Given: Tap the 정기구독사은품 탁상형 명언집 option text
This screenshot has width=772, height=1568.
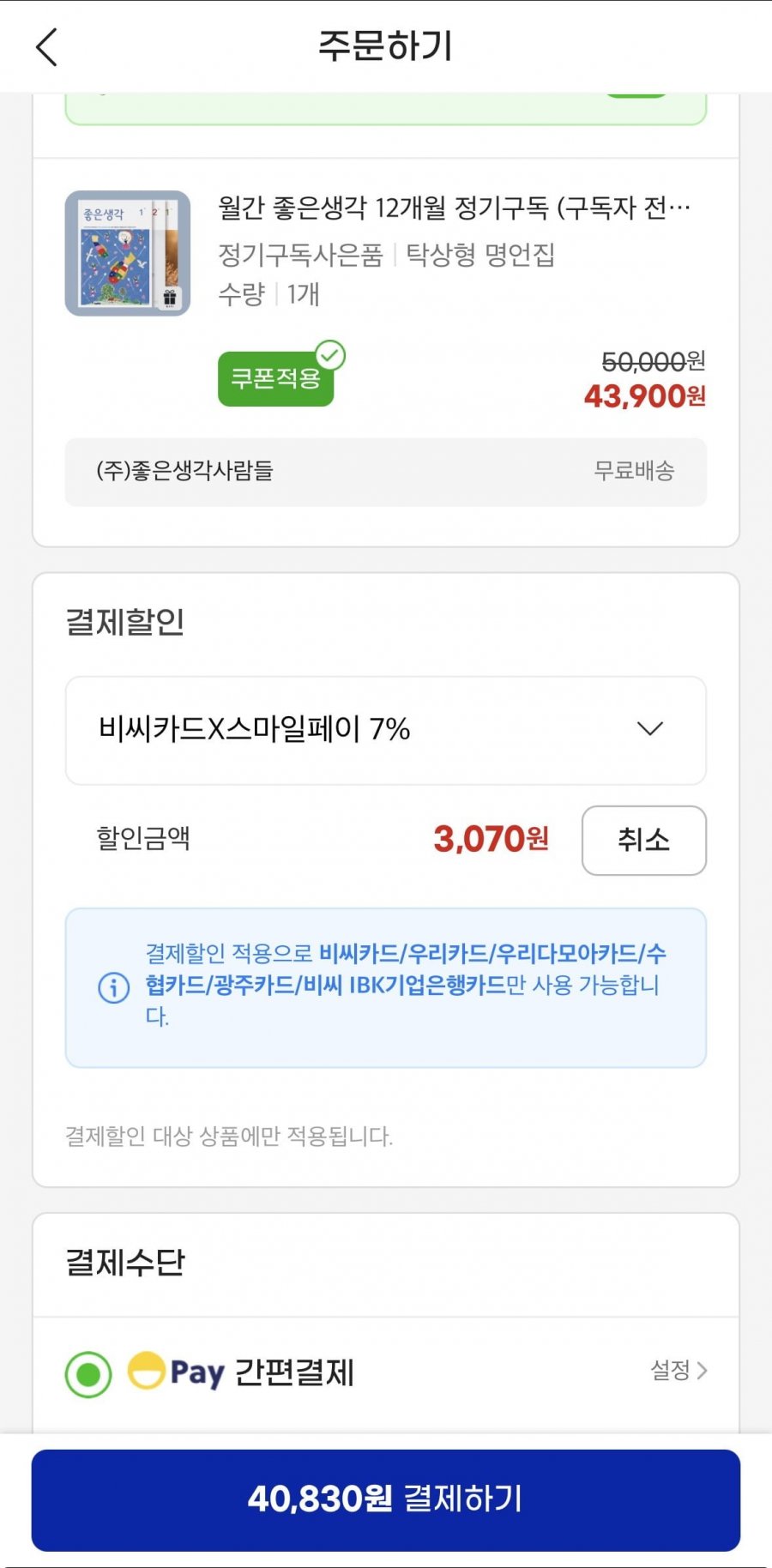Looking at the screenshot, I should [x=386, y=255].
